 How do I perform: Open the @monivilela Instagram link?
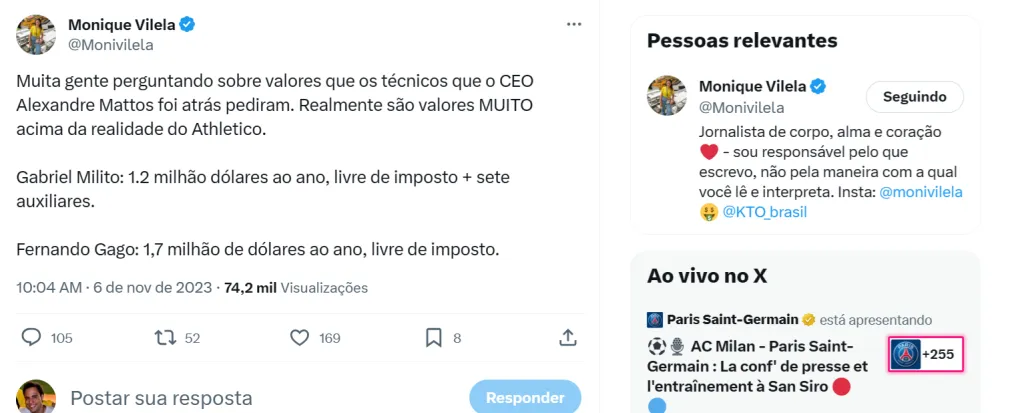pyautogui.click(x=921, y=191)
